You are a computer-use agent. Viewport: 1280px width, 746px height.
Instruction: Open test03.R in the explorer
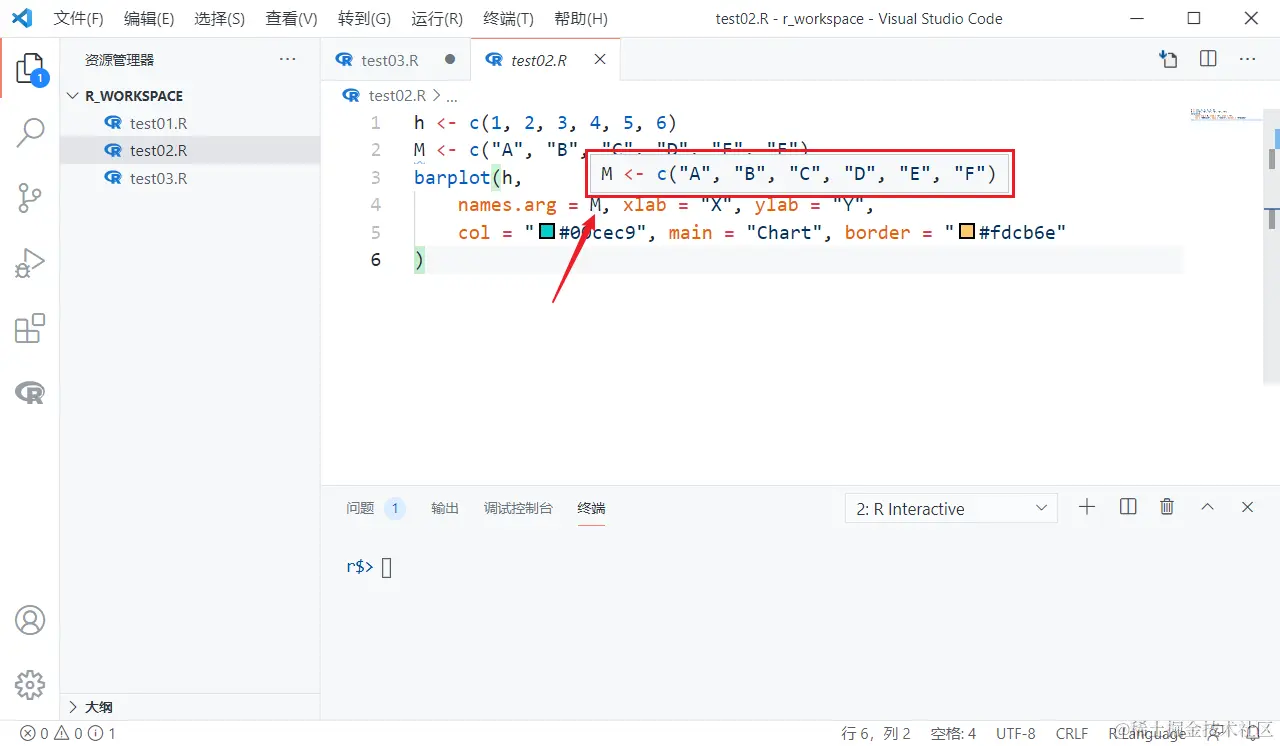point(190,178)
